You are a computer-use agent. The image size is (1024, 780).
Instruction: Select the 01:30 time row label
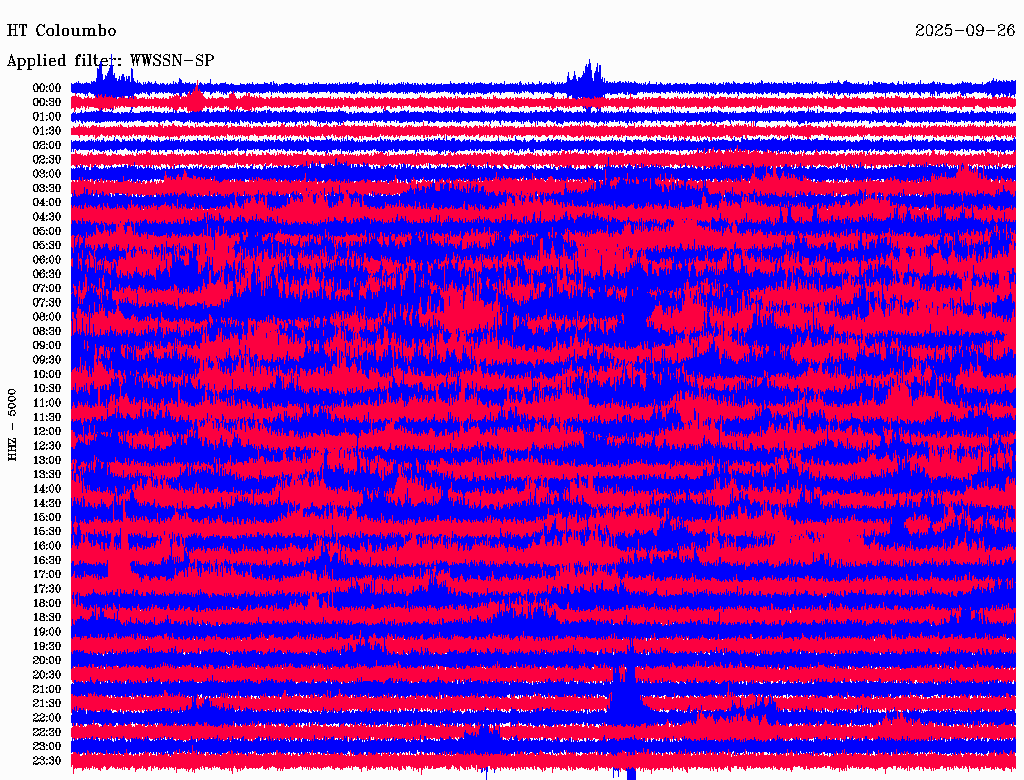(x=47, y=131)
